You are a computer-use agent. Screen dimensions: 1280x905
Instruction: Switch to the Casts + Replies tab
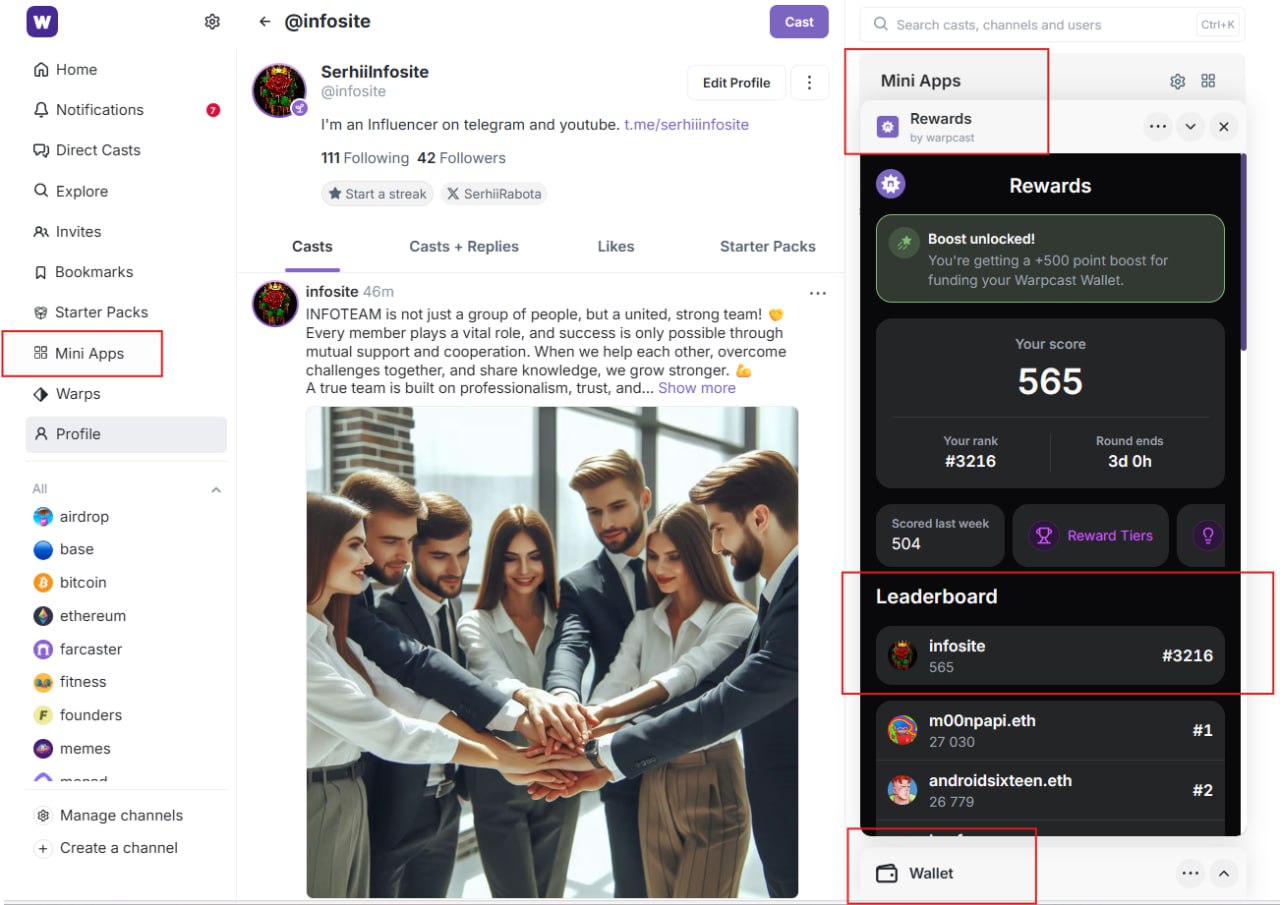tap(464, 246)
